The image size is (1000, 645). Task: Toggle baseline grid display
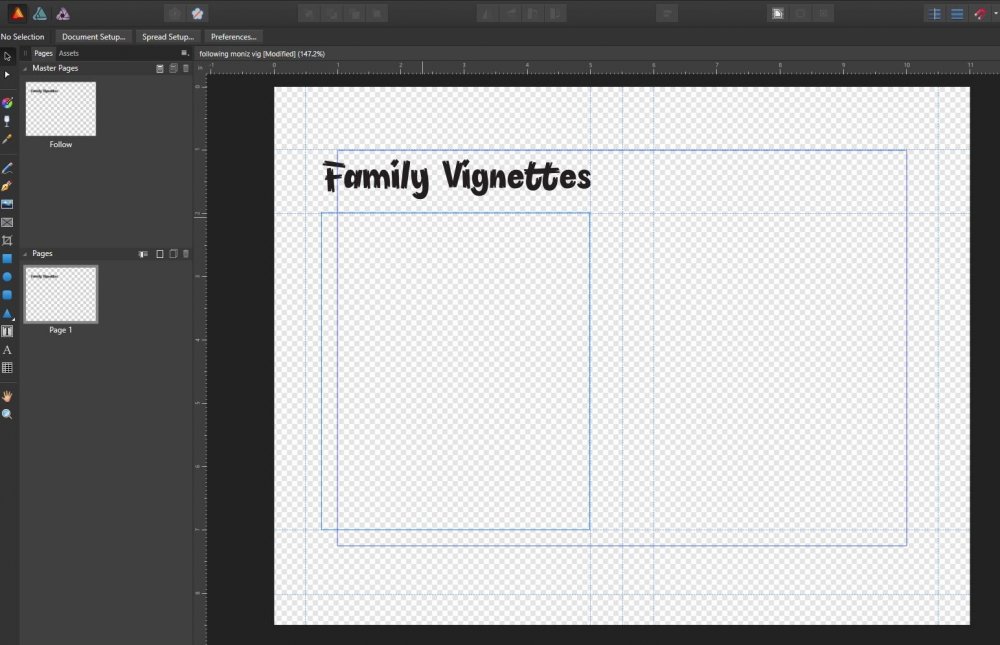(x=957, y=13)
